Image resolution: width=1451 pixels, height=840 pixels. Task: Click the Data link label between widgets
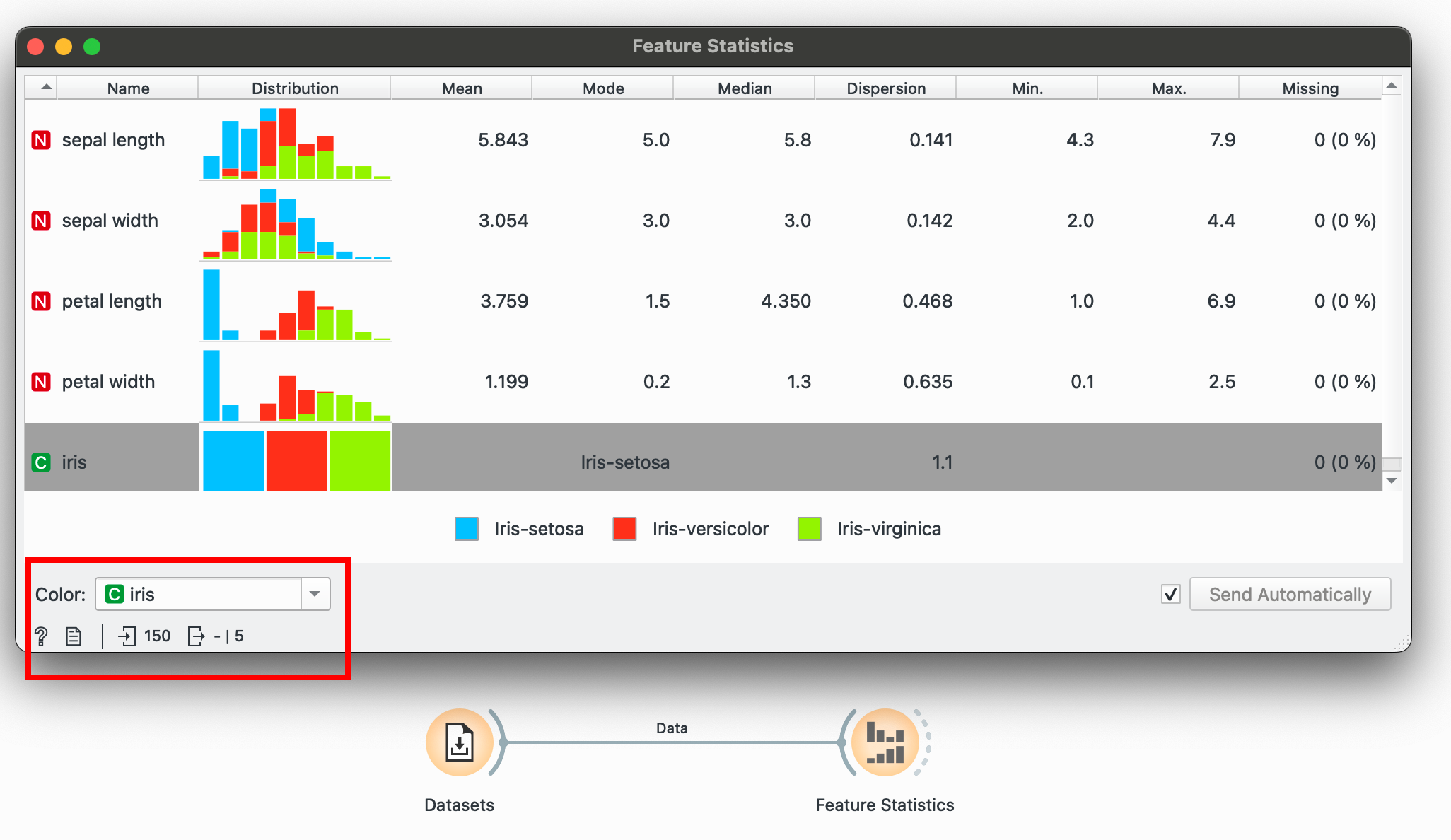click(x=671, y=728)
